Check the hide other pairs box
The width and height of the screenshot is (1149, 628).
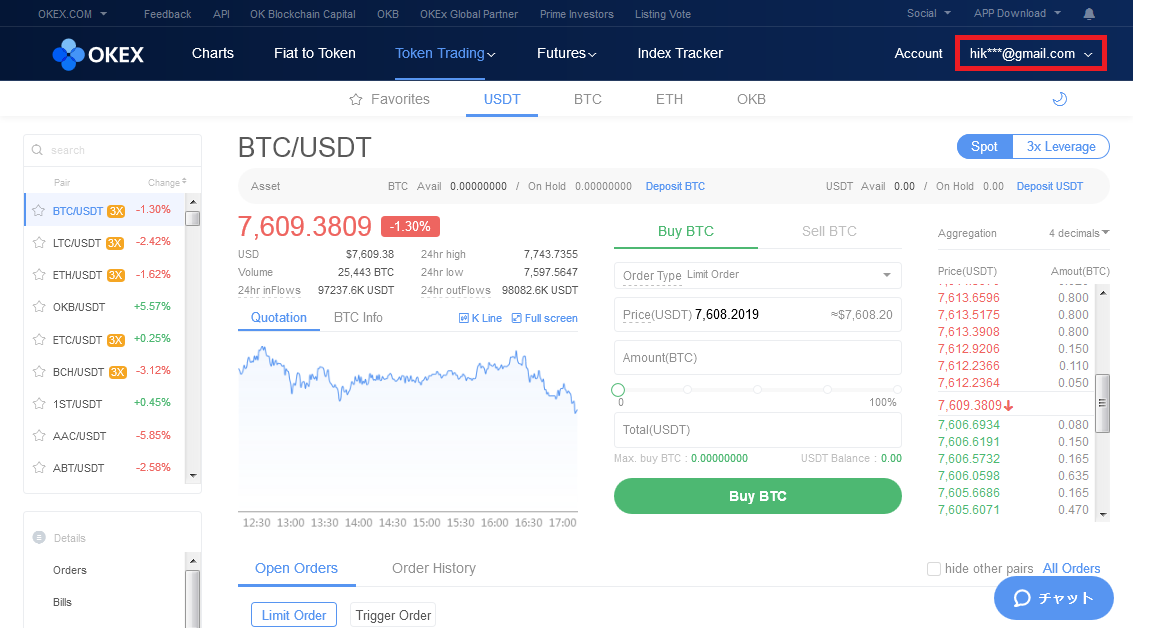point(934,569)
